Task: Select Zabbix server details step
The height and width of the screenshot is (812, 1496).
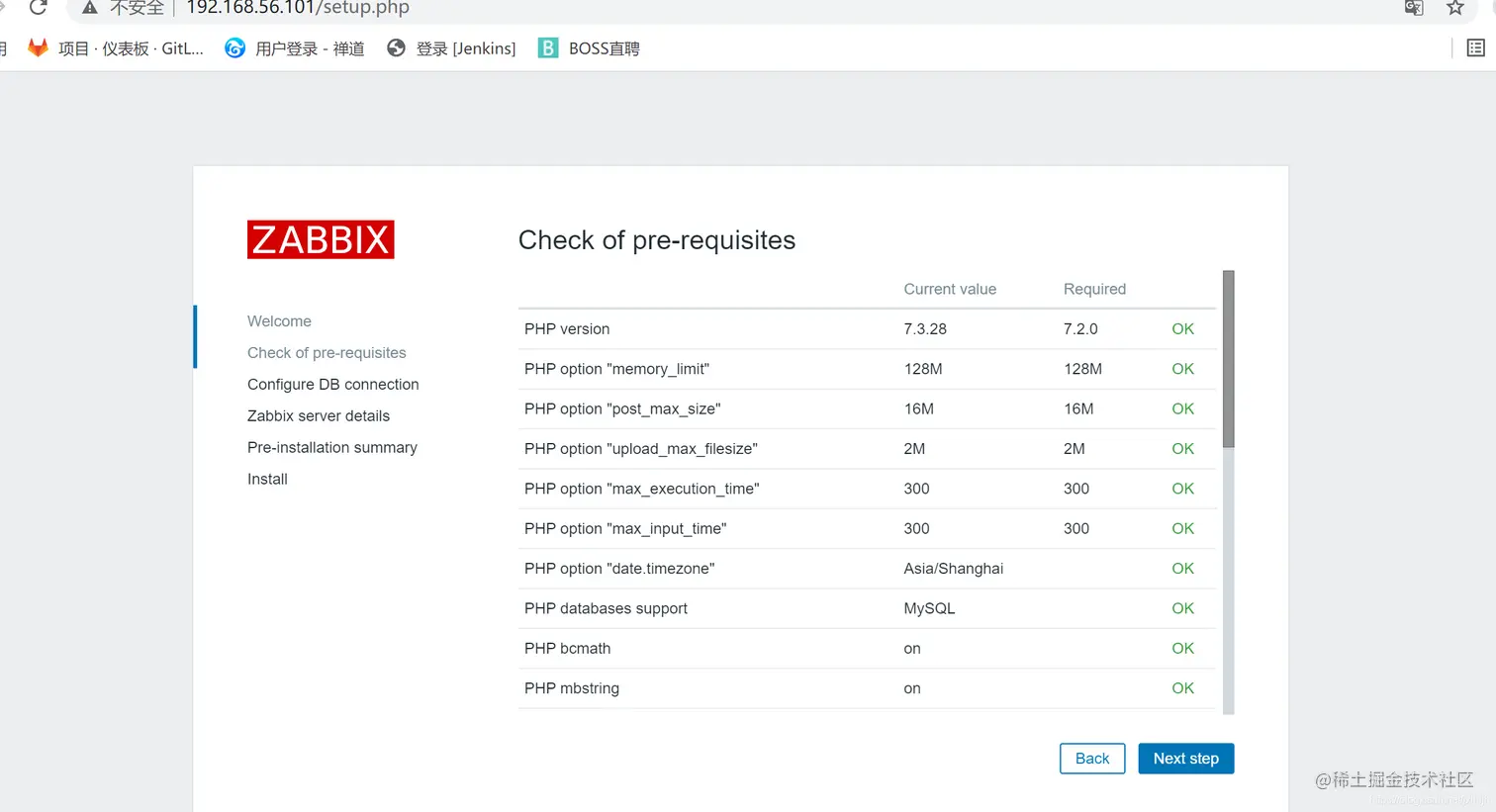Action: coord(319,416)
